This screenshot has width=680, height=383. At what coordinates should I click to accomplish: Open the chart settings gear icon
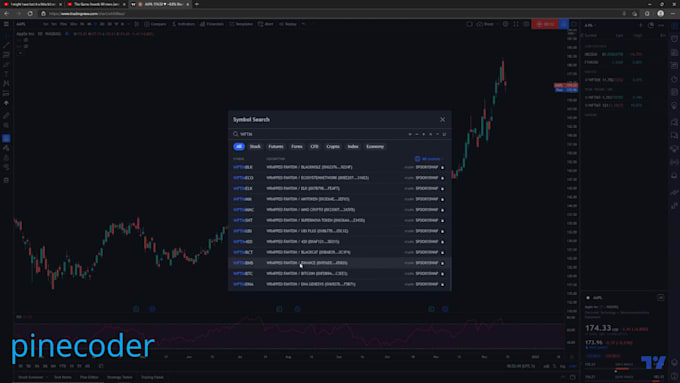click(506, 24)
